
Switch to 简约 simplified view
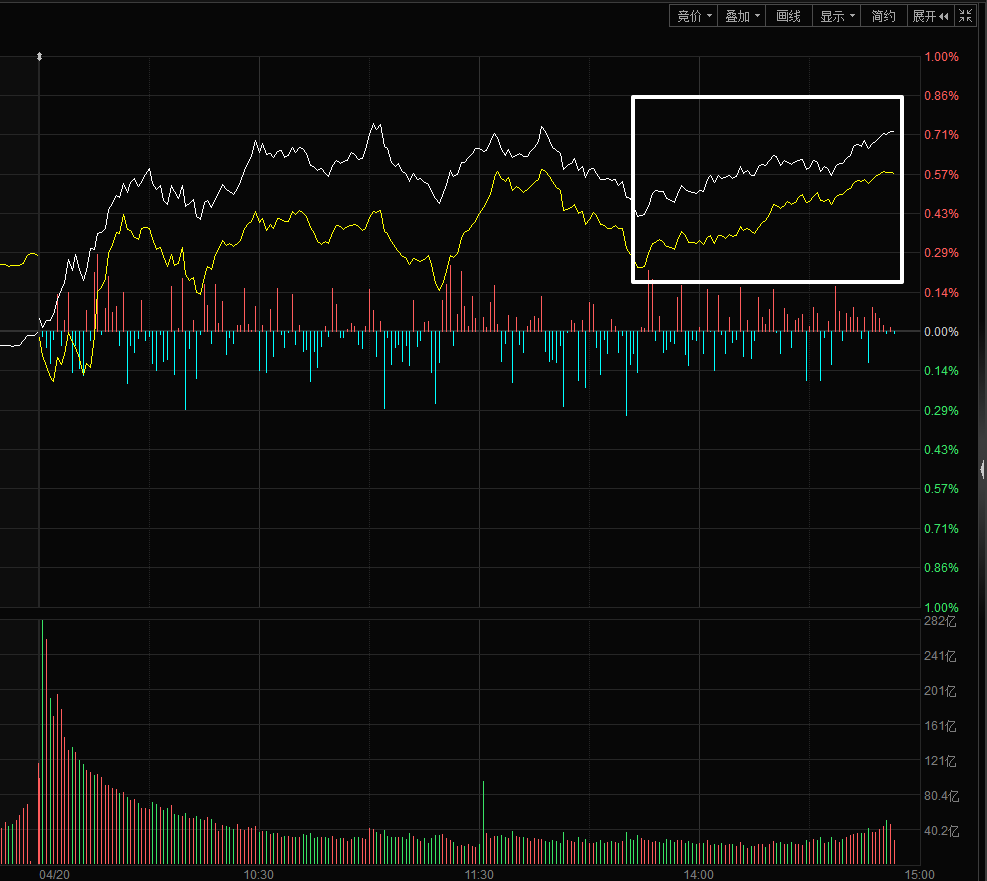point(883,16)
